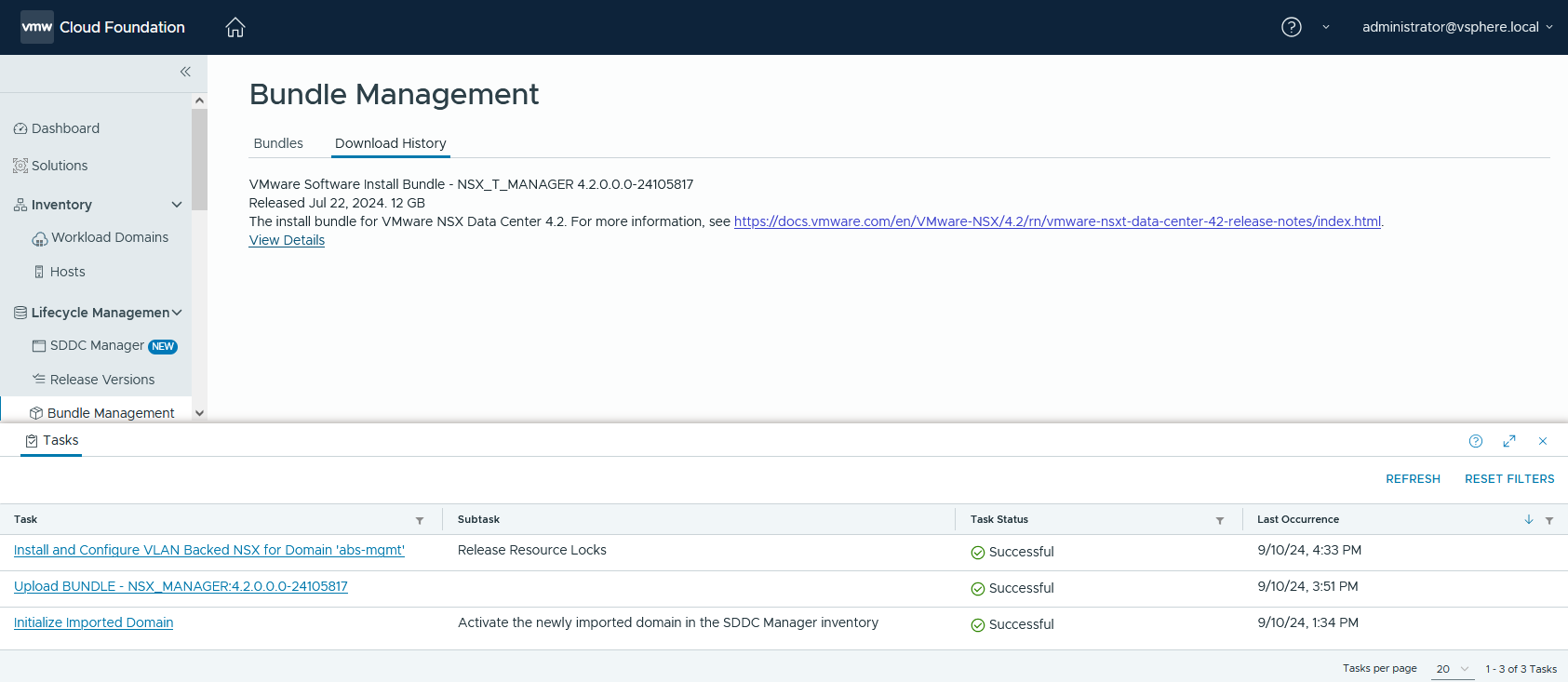Open the help question mark icon in header
The image size is (1568, 682).
pyautogui.click(x=1292, y=27)
